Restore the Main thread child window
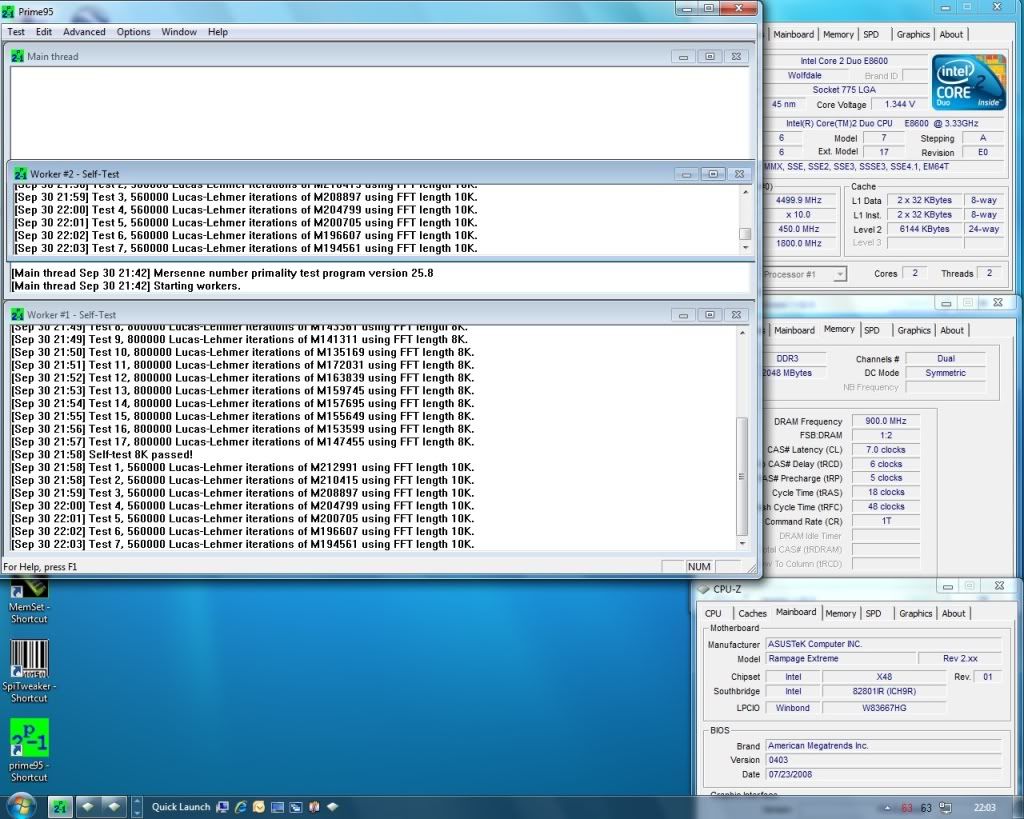The image size is (1024, 819). click(709, 57)
